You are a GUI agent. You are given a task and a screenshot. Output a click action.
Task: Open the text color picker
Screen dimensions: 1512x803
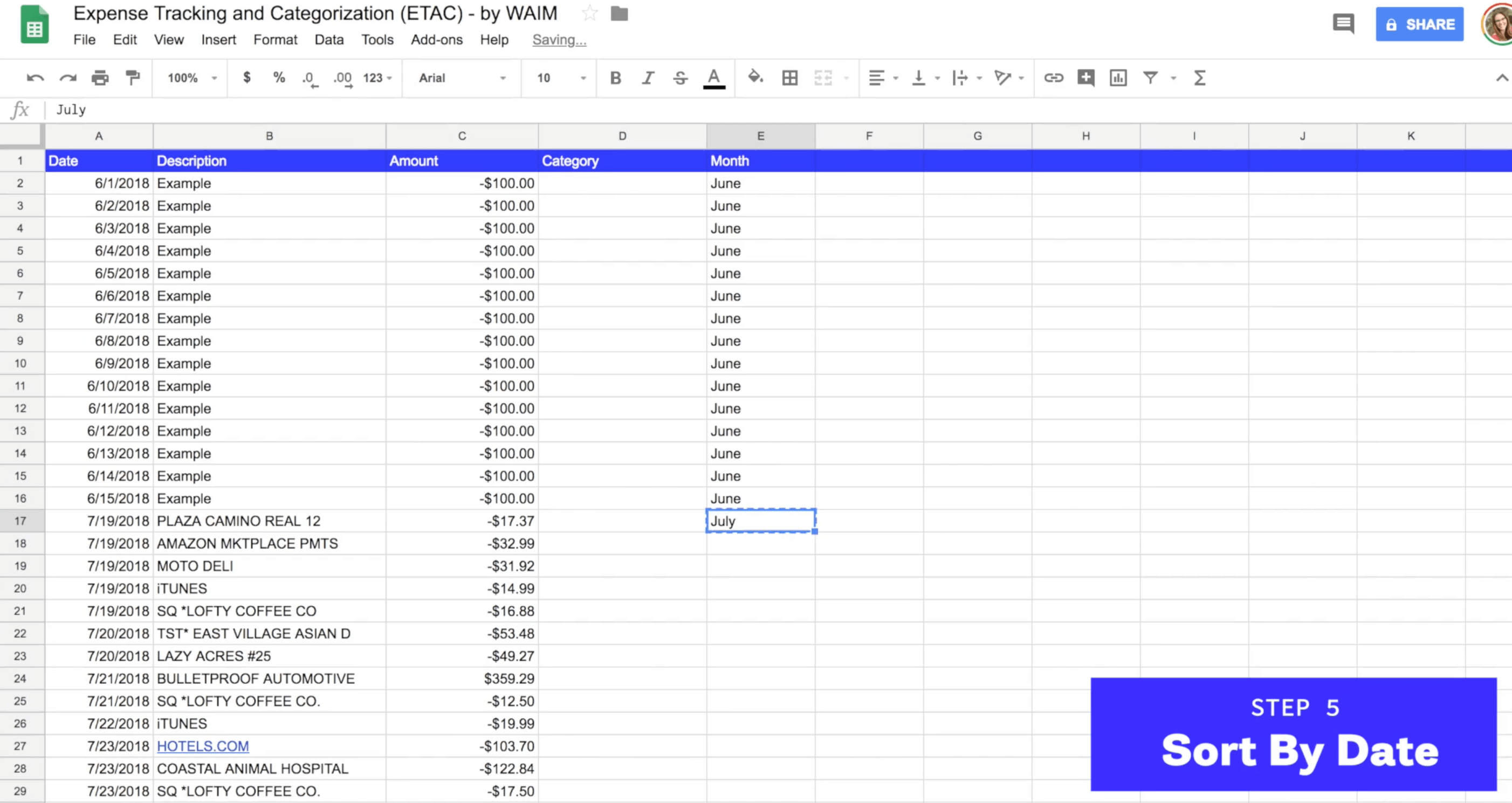pyautogui.click(x=714, y=78)
